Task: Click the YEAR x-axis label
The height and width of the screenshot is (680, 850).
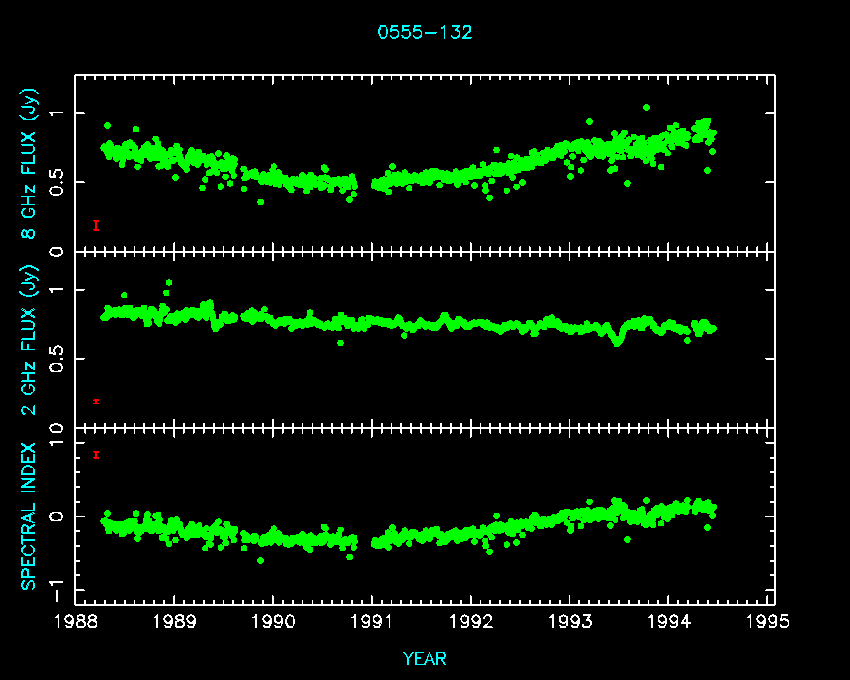Action: point(424,658)
